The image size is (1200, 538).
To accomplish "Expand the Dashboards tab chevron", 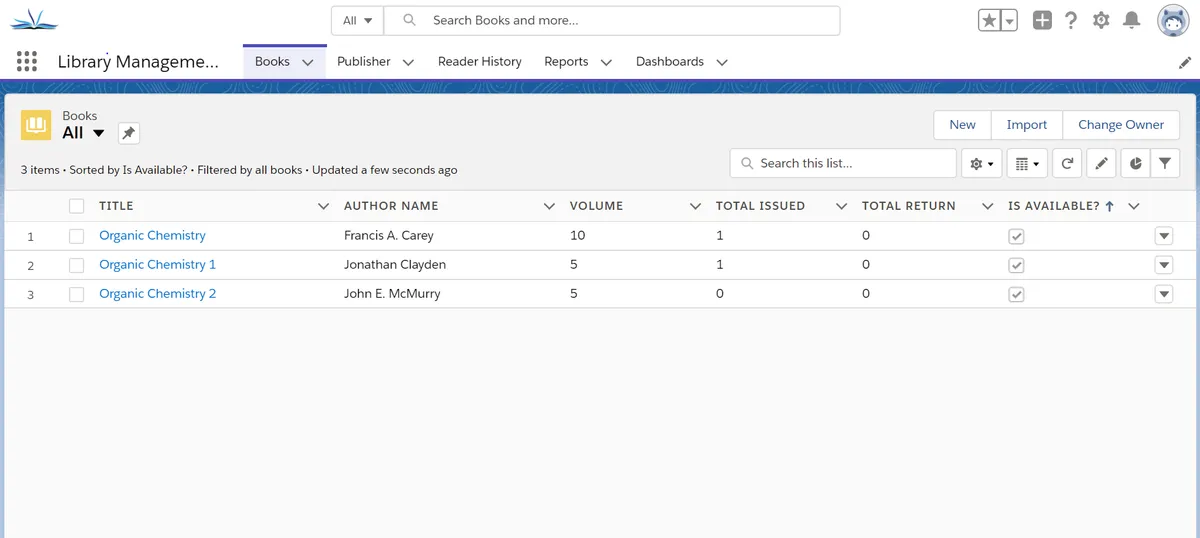I will pyautogui.click(x=722, y=62).
